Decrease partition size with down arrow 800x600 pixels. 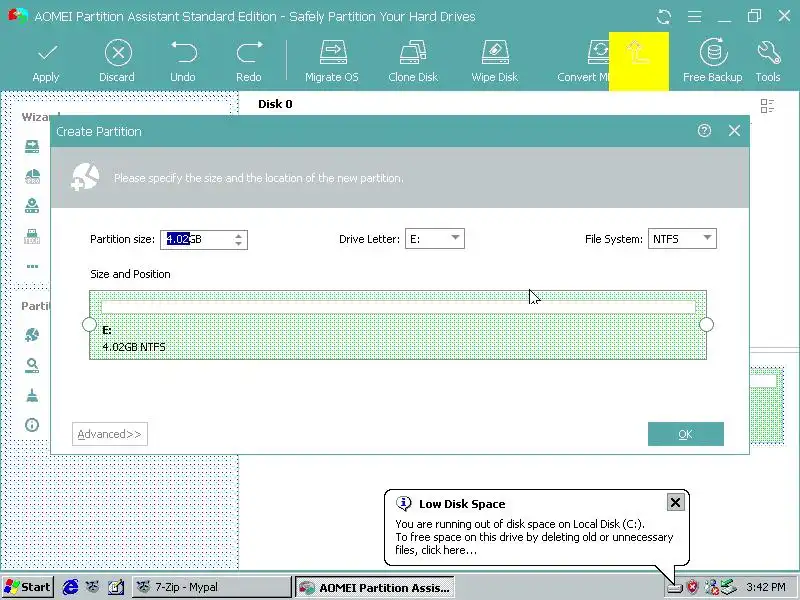tap(238, 244)
